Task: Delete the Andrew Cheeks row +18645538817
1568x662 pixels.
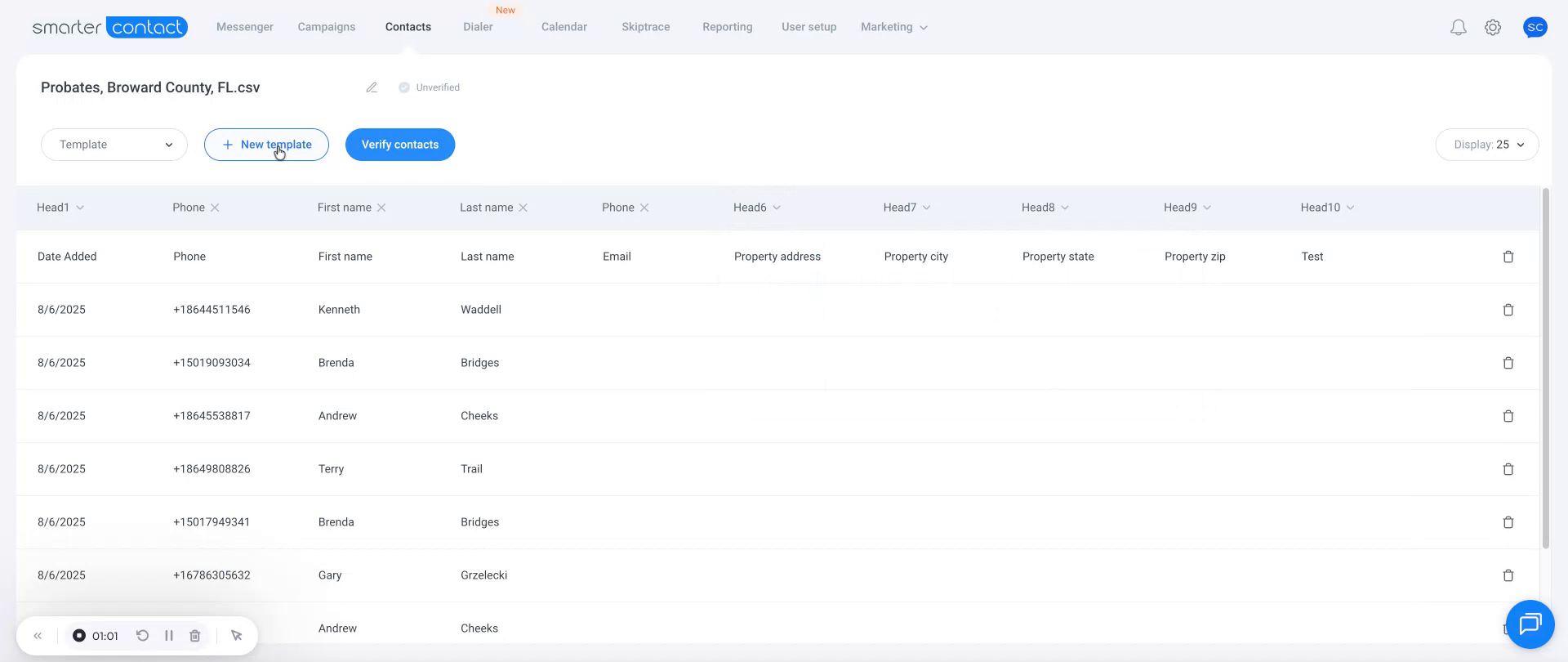Action: (x=1508, y=416)
